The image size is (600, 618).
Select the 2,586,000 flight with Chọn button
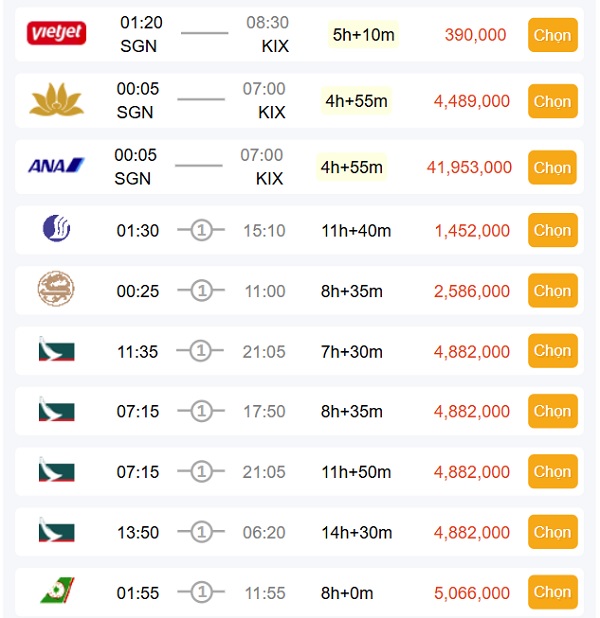pyautogui.click(x=552, y=291)
